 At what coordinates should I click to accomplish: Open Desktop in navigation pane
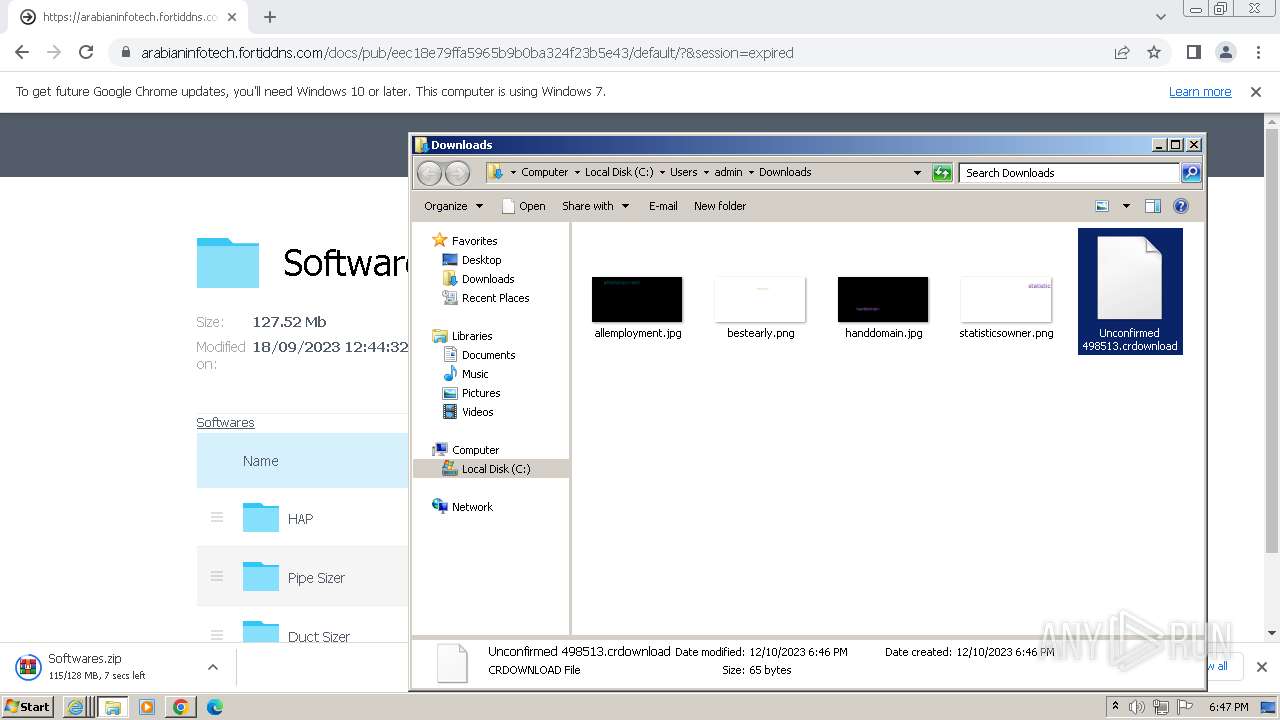[481, 260]
